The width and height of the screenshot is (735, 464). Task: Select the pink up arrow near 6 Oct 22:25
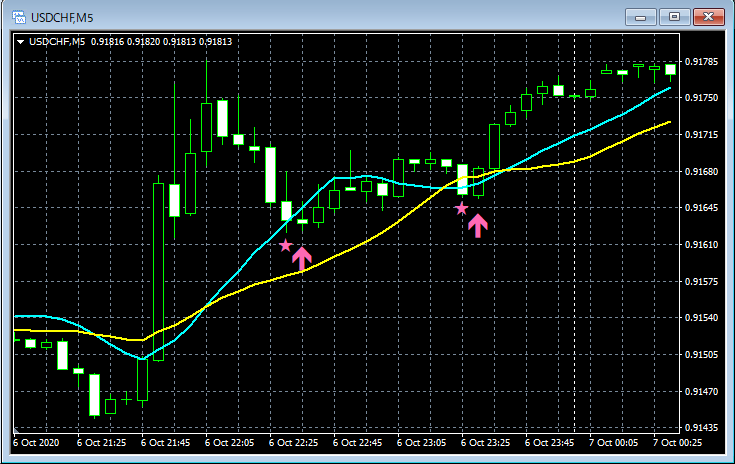coord(302,258)
